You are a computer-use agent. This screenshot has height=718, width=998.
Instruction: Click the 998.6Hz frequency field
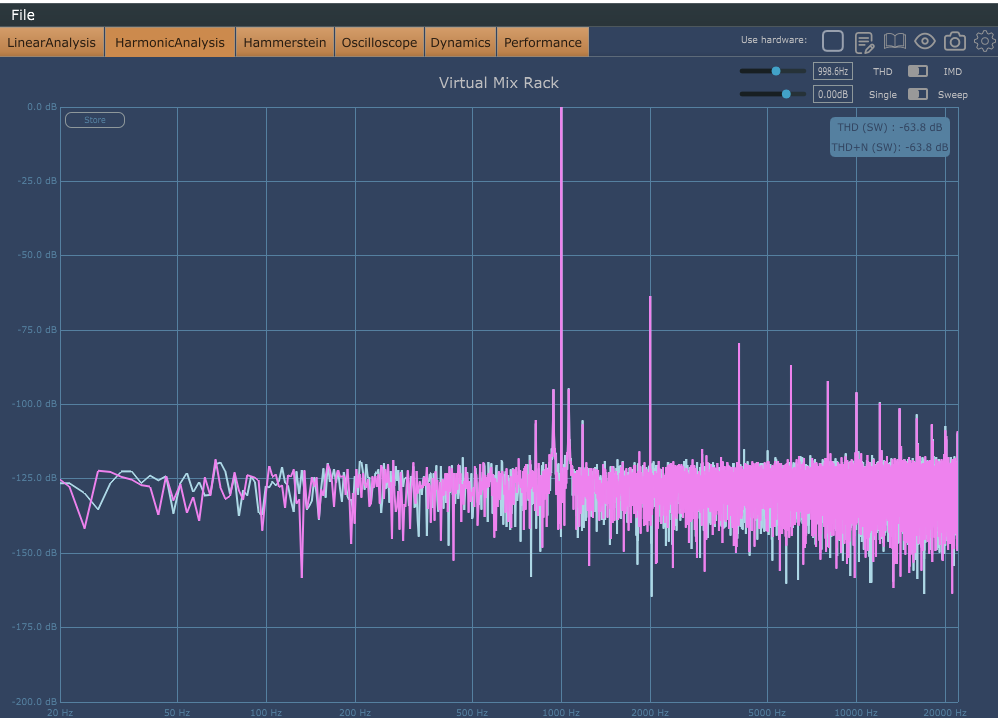(833, 71)
